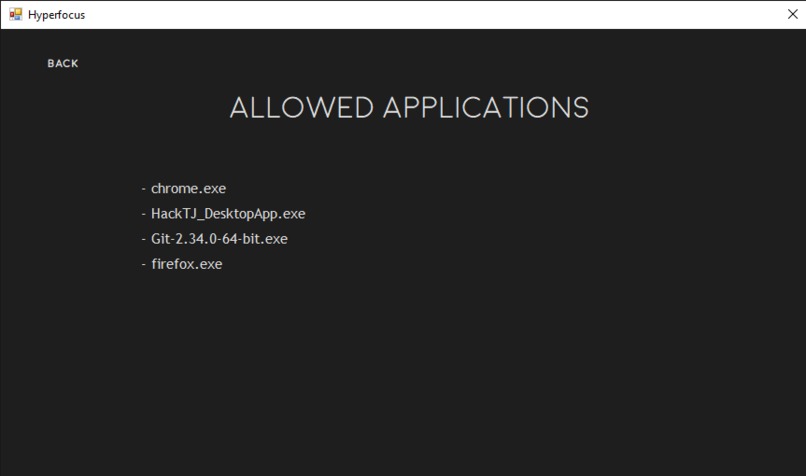The height and width of the screenshot is (476, 806).
Task: Click the ALLOWED APPLICATIONS heading
Action: (409, 108)
